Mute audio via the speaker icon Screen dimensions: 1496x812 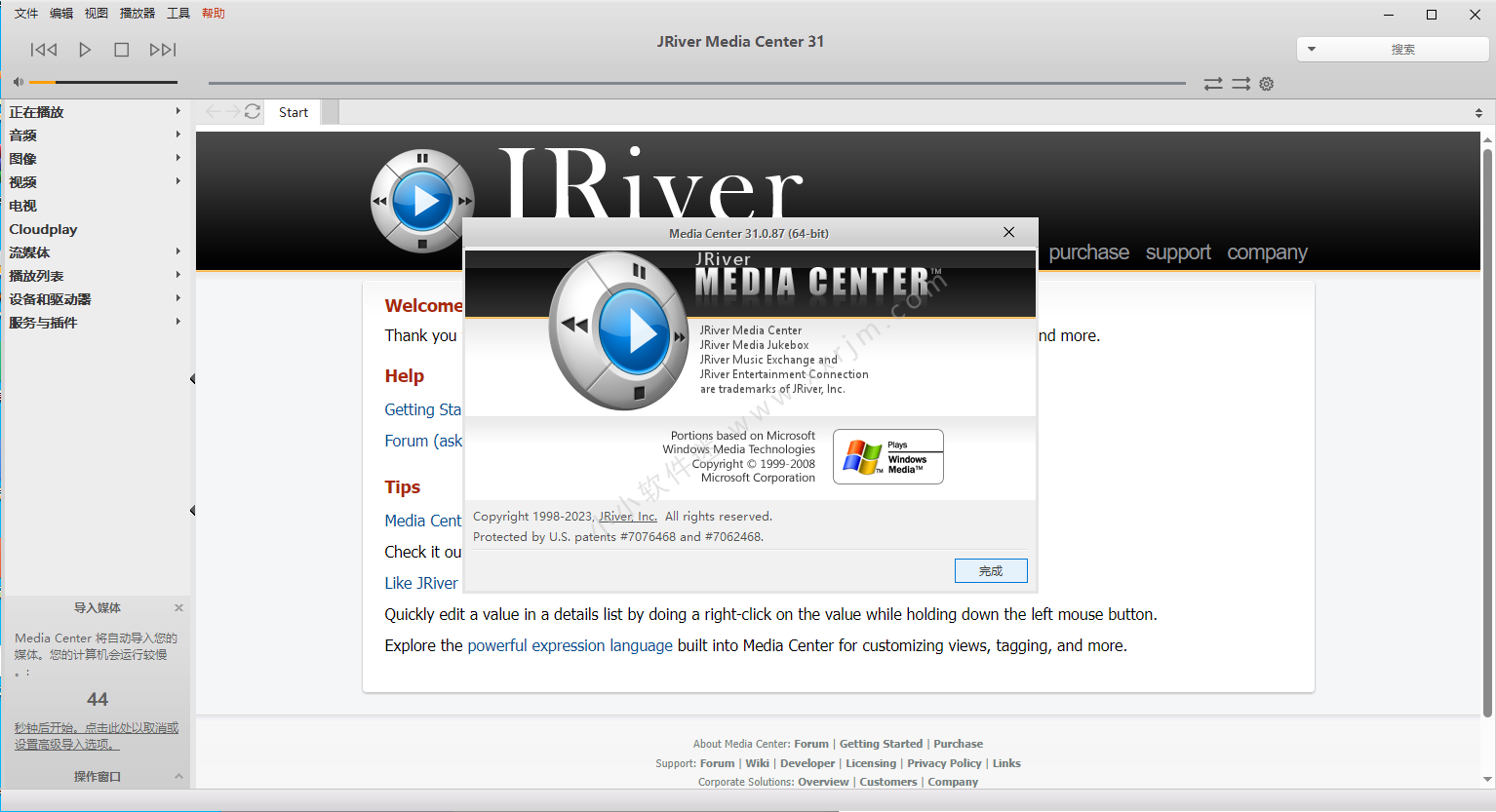(19, 81)
